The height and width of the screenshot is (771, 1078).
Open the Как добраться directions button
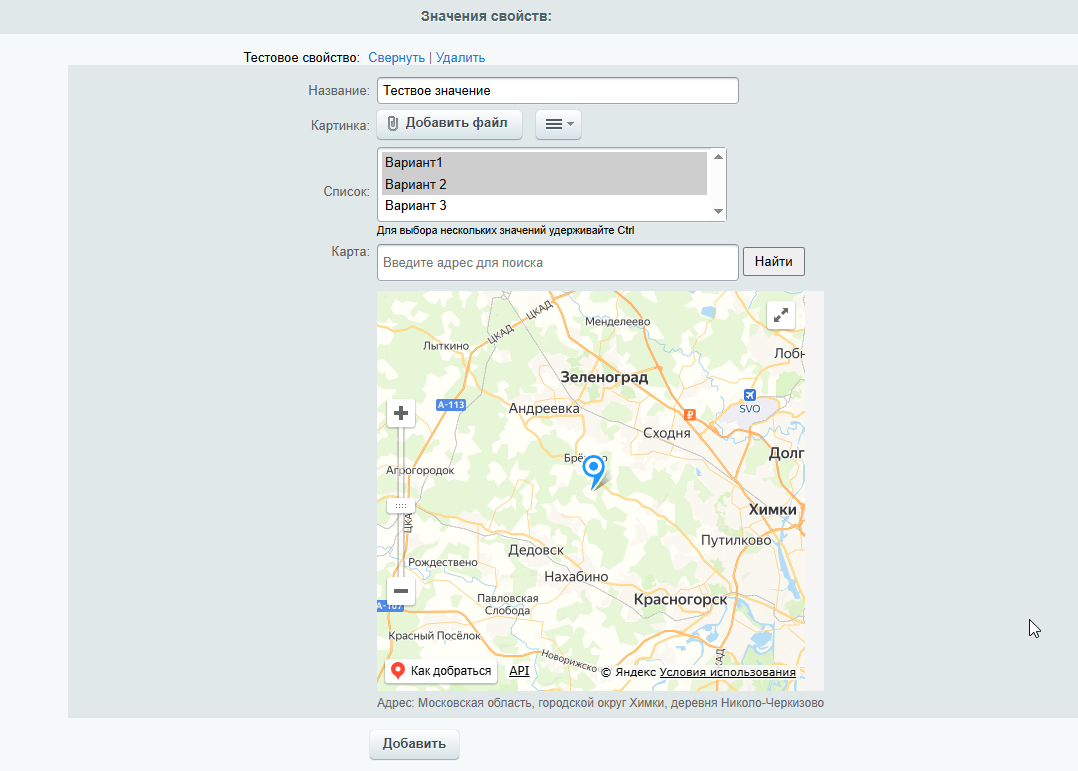[x=441, y=671]
